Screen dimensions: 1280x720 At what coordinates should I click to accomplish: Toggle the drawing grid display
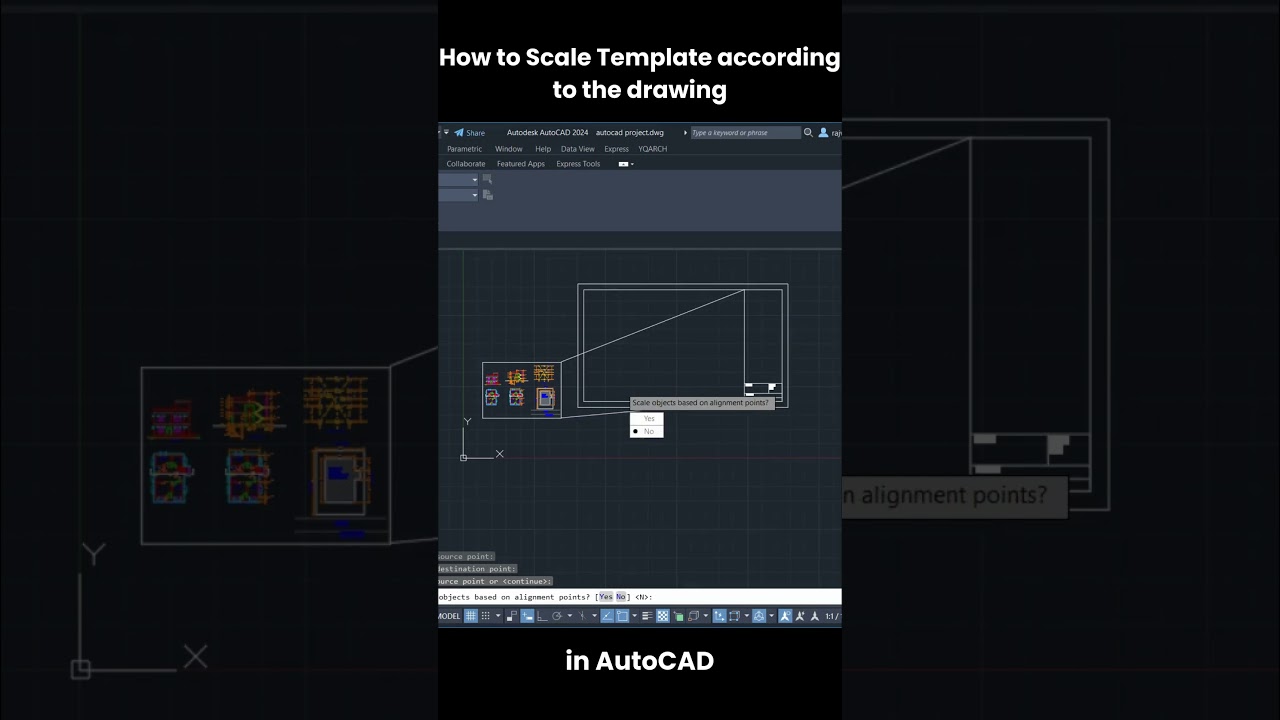(471, 616)
